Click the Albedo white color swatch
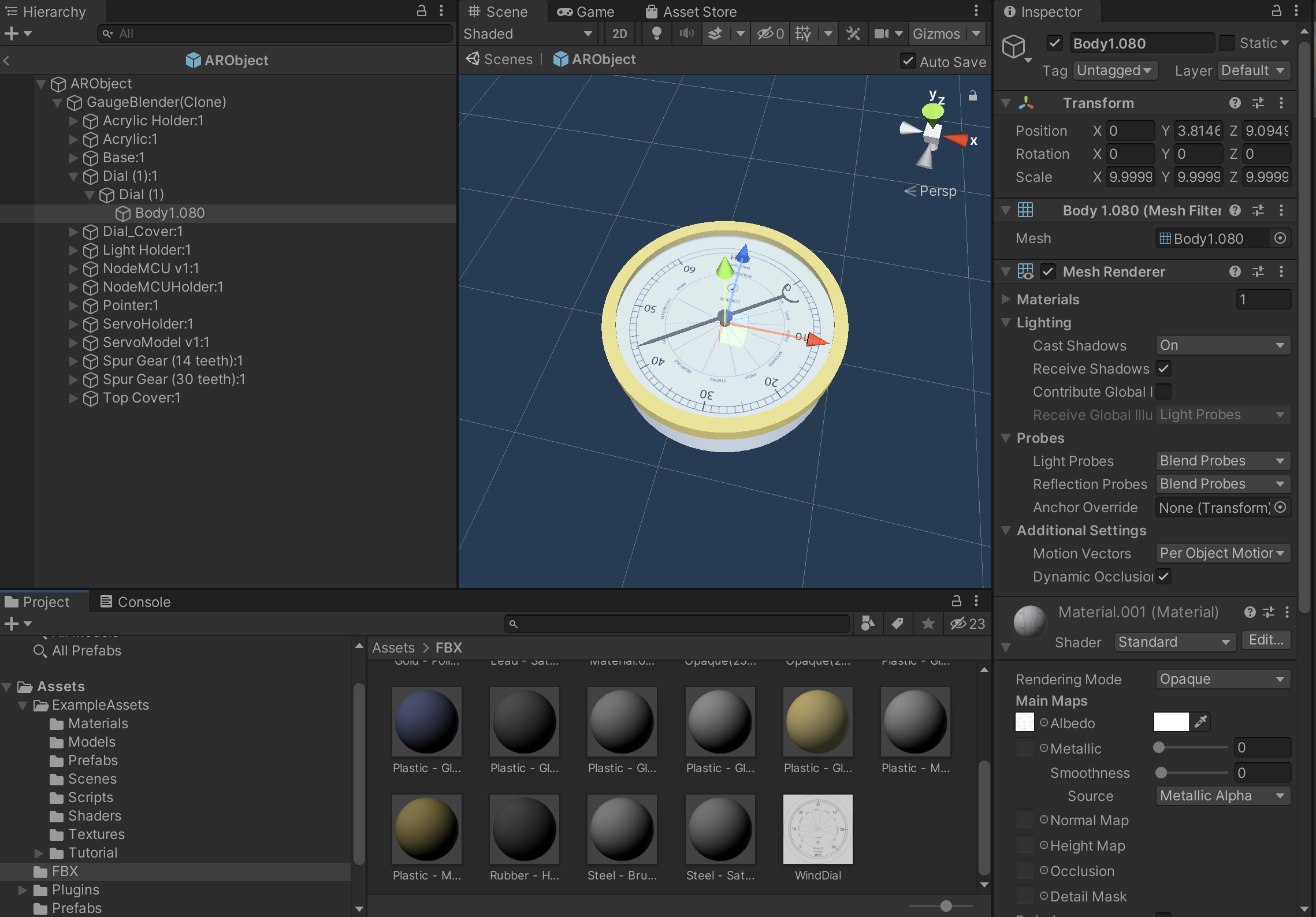 coord(1171,722)
